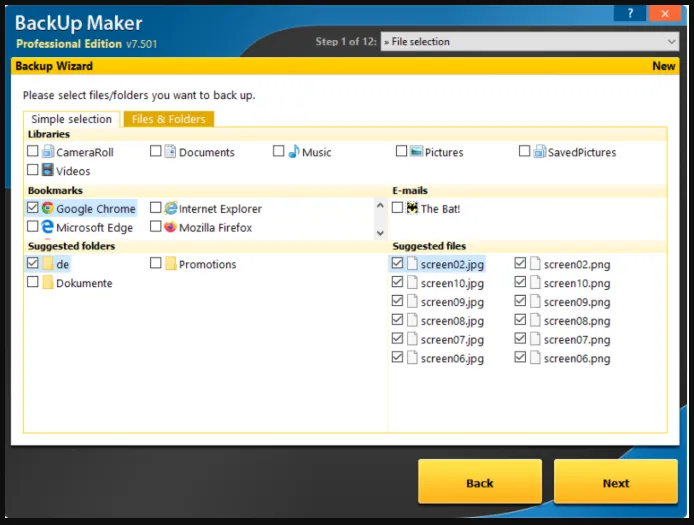This screenshot has height=525, width=694.
Task: Click Bookmarks list scroll down arrow
Action: [x=380, y=233]
